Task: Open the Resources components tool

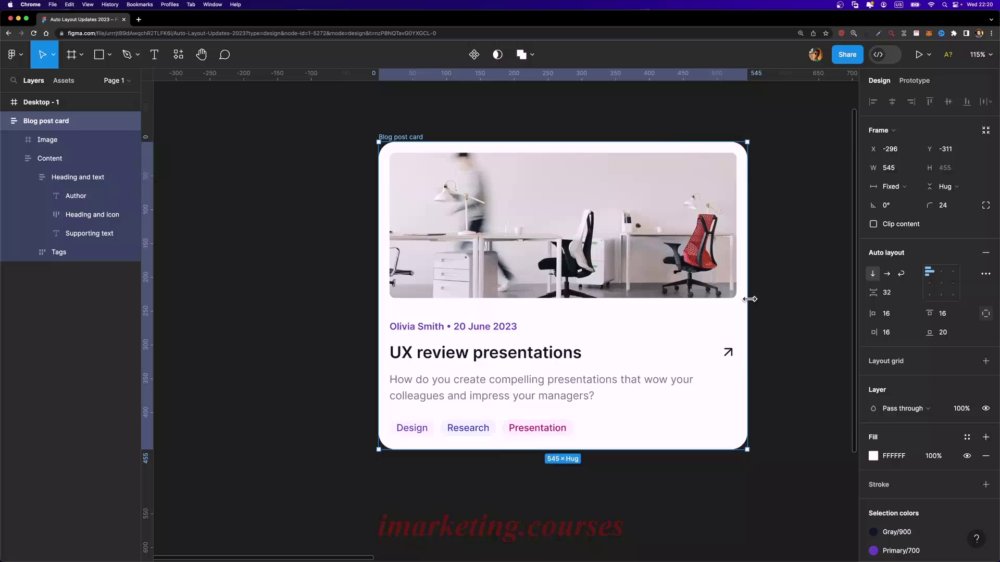Action: (x=178, y=55)
